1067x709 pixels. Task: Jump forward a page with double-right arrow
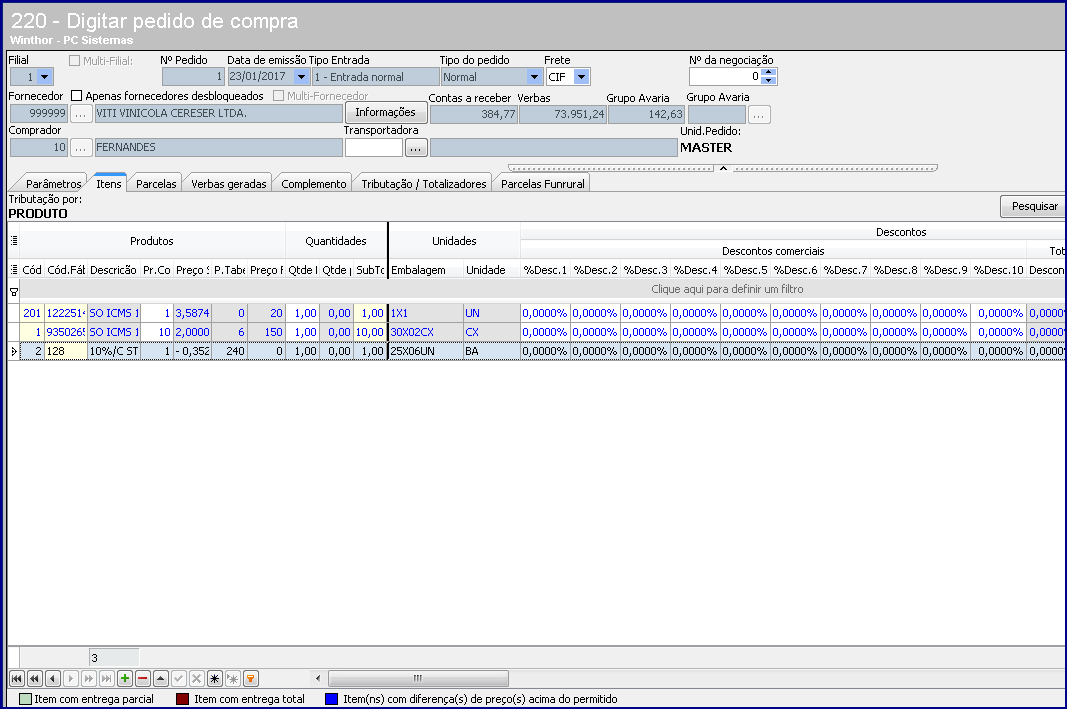coord(88,678)
